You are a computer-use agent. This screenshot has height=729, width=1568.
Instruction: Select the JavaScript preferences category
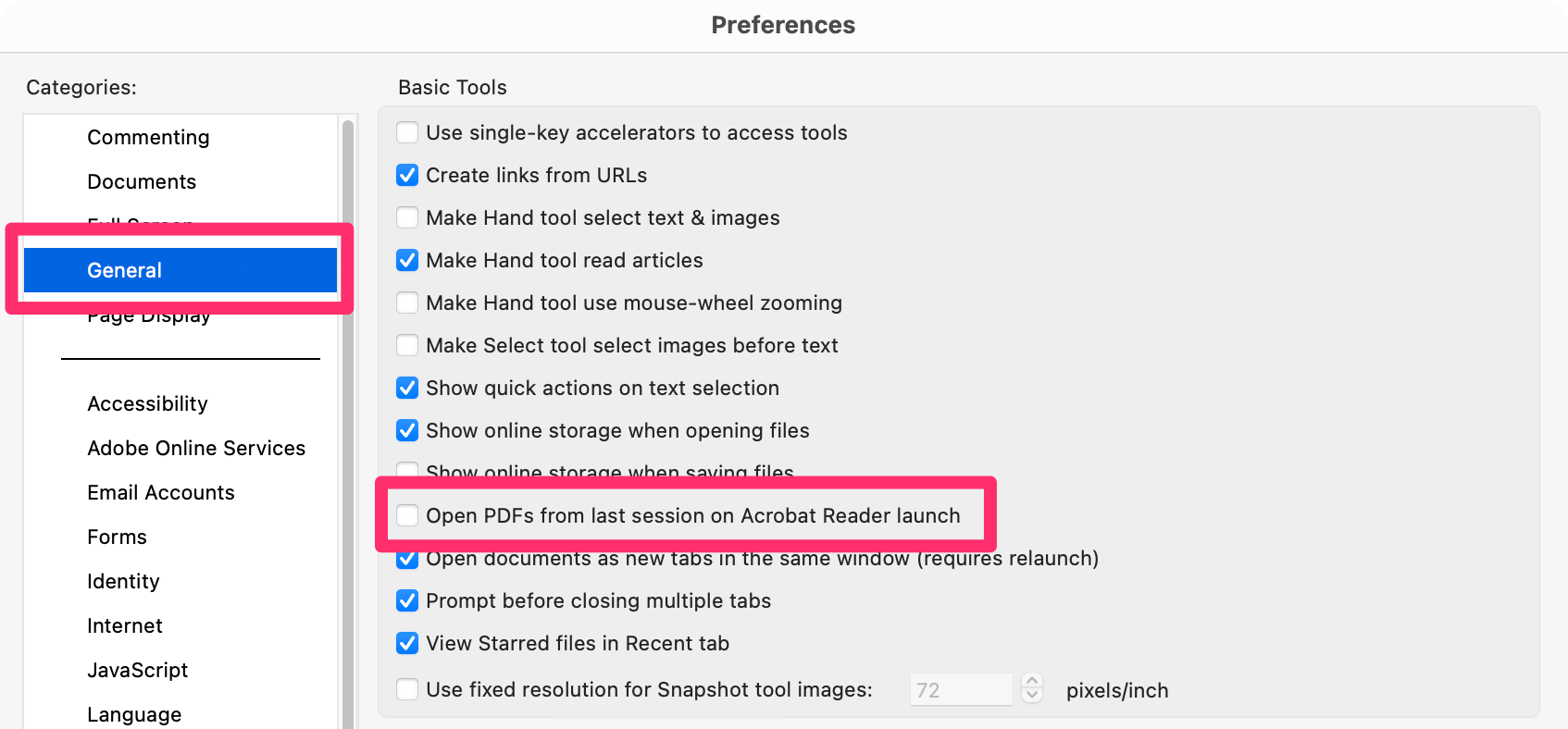coord(137,670)
